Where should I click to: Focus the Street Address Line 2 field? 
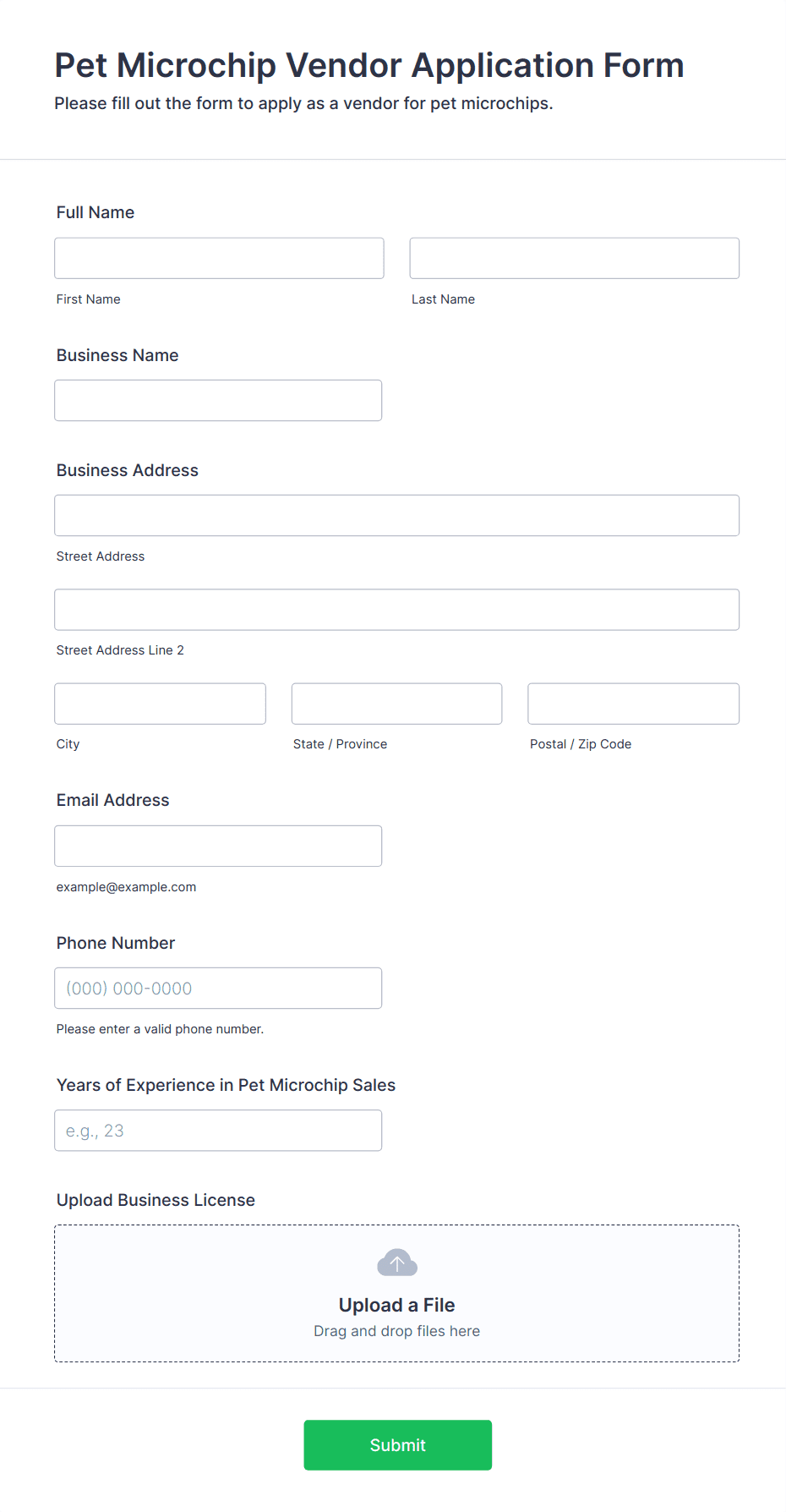(396, 609)
